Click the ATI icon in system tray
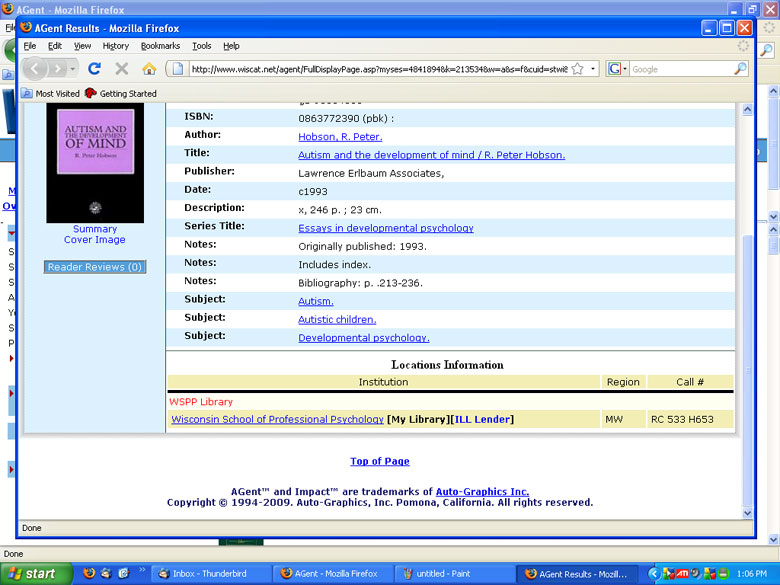Viewport: 780px width, 585px height. coord(682,574)
